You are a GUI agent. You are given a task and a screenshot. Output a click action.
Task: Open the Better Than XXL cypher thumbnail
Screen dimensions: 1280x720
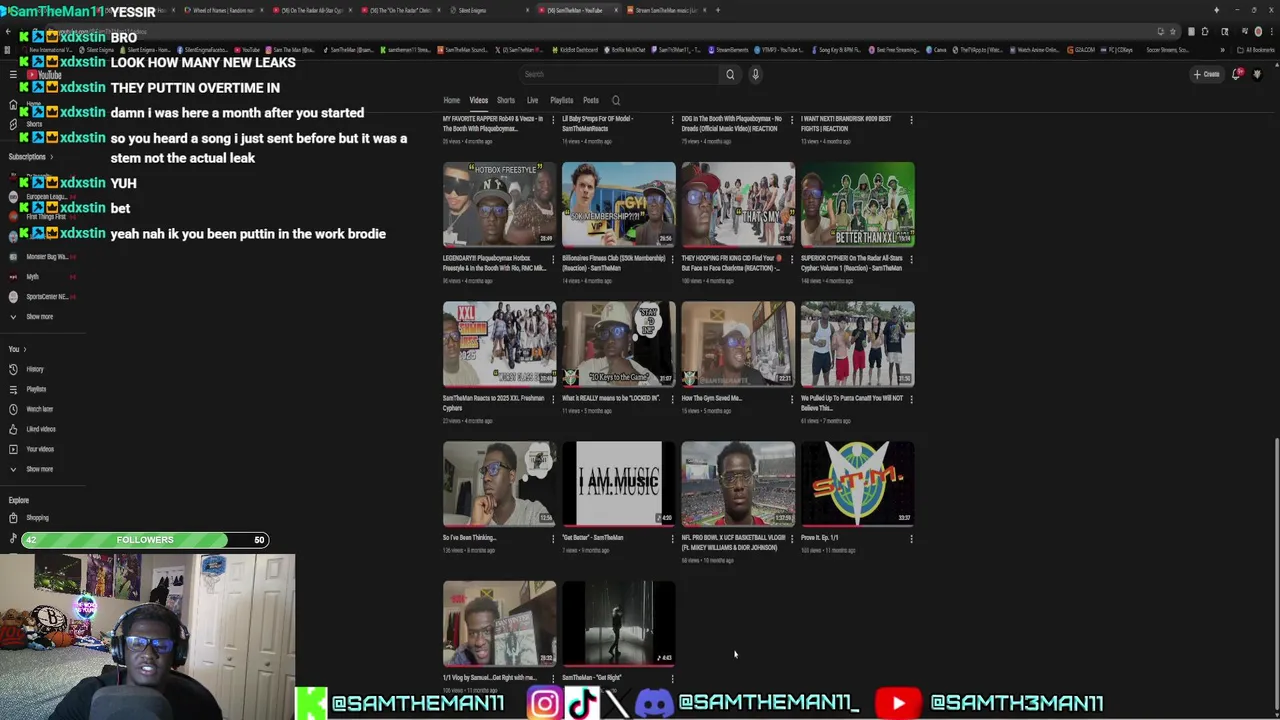(x=857, y=204)
